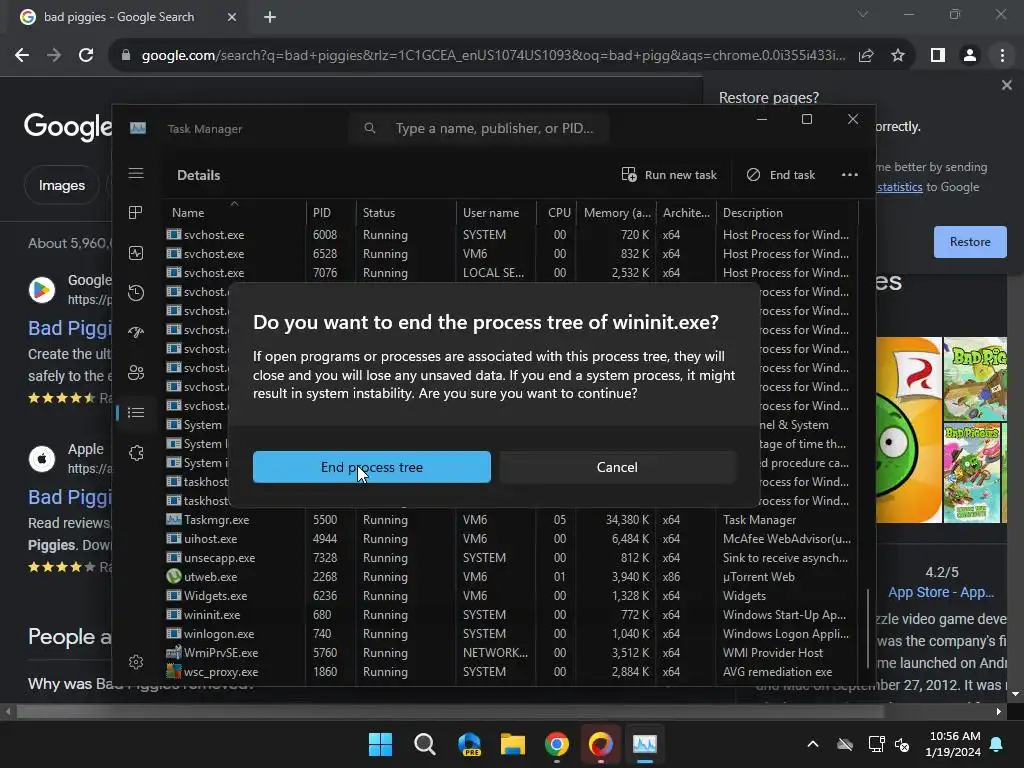Open App history icon in sidebar

pyautogui.click(x=136, y=293)
